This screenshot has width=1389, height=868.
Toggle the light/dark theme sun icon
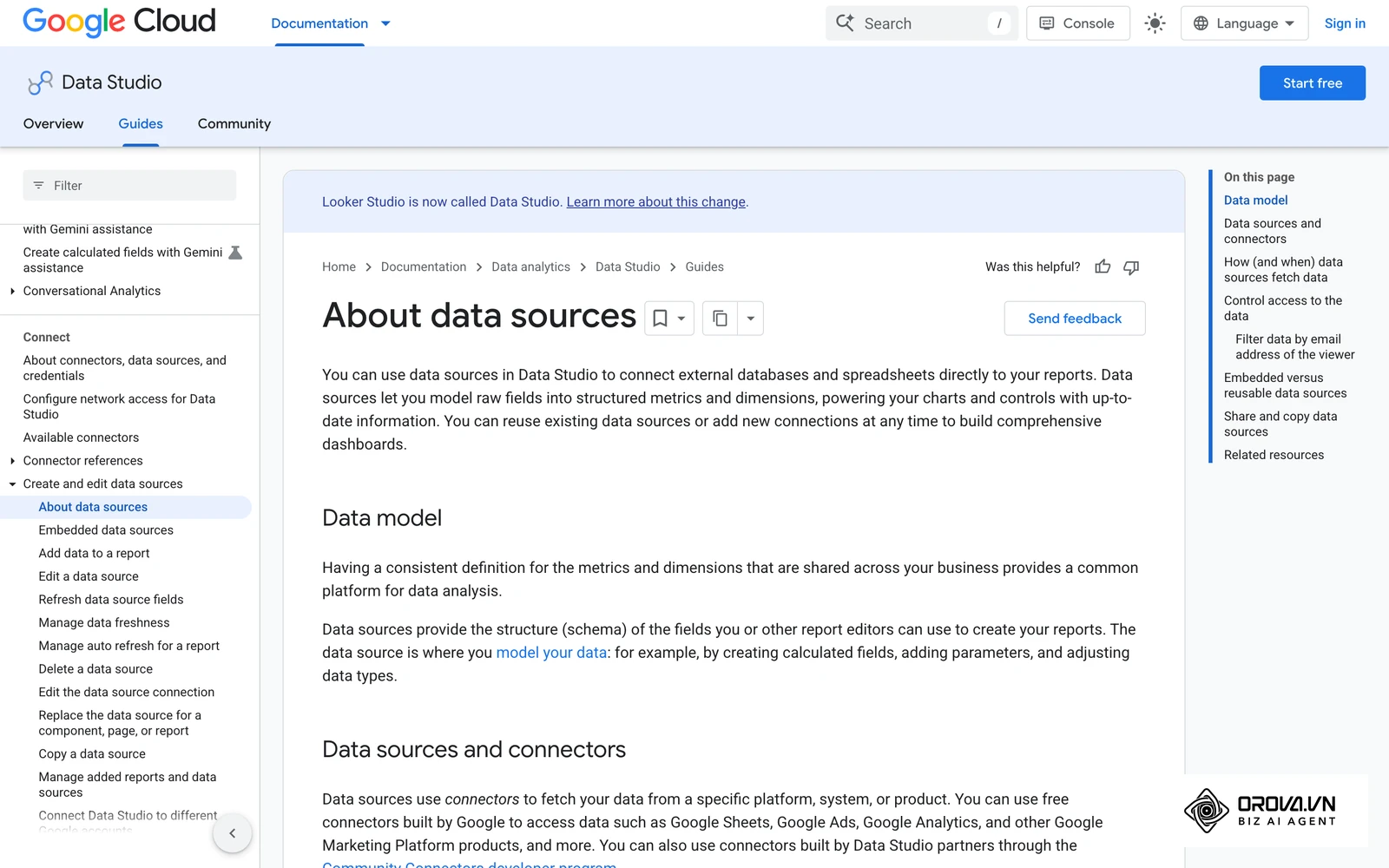point(1155,23)
